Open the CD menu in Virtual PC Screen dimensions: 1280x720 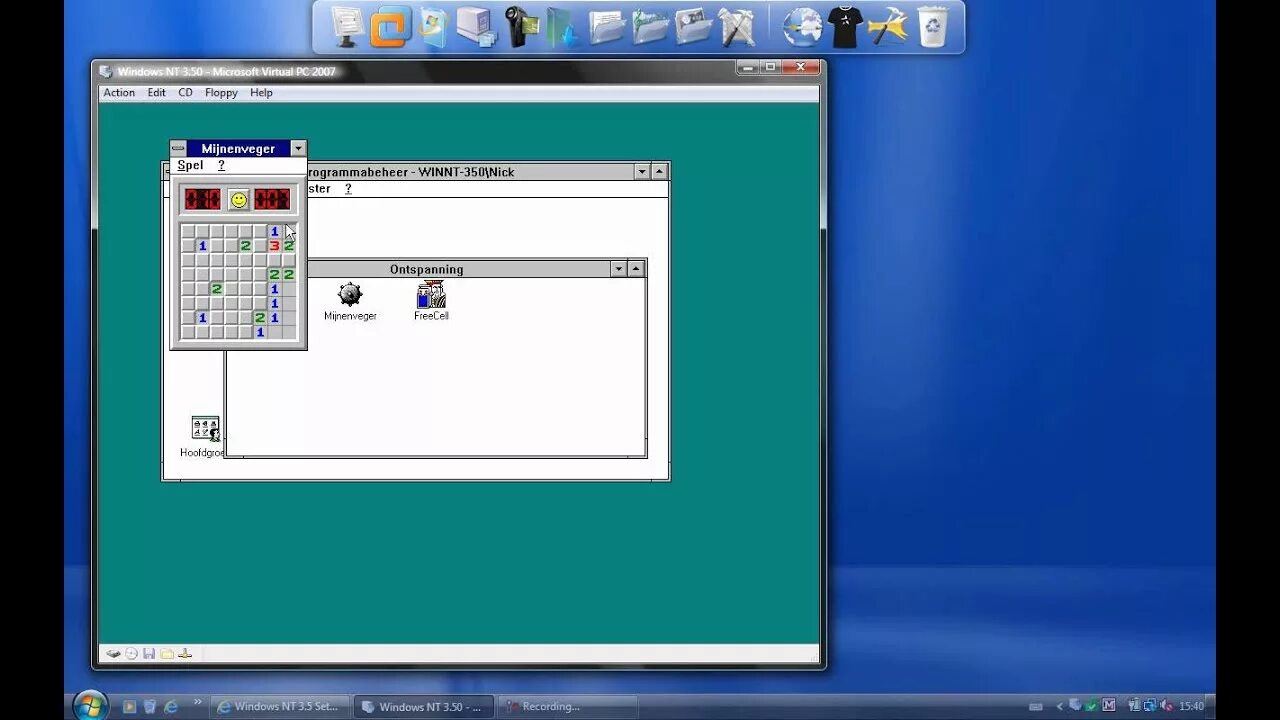(x=185, y=93)
